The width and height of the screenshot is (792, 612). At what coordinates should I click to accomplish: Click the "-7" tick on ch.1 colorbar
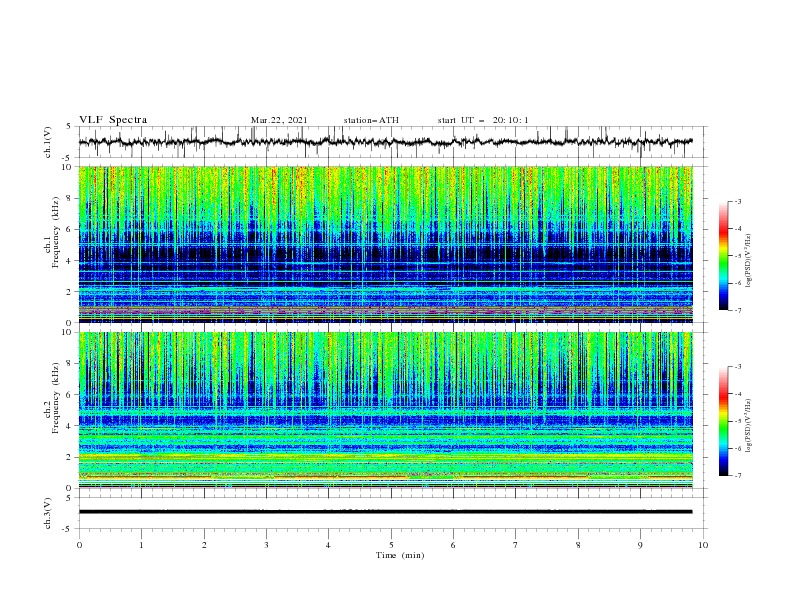(737, 310)
